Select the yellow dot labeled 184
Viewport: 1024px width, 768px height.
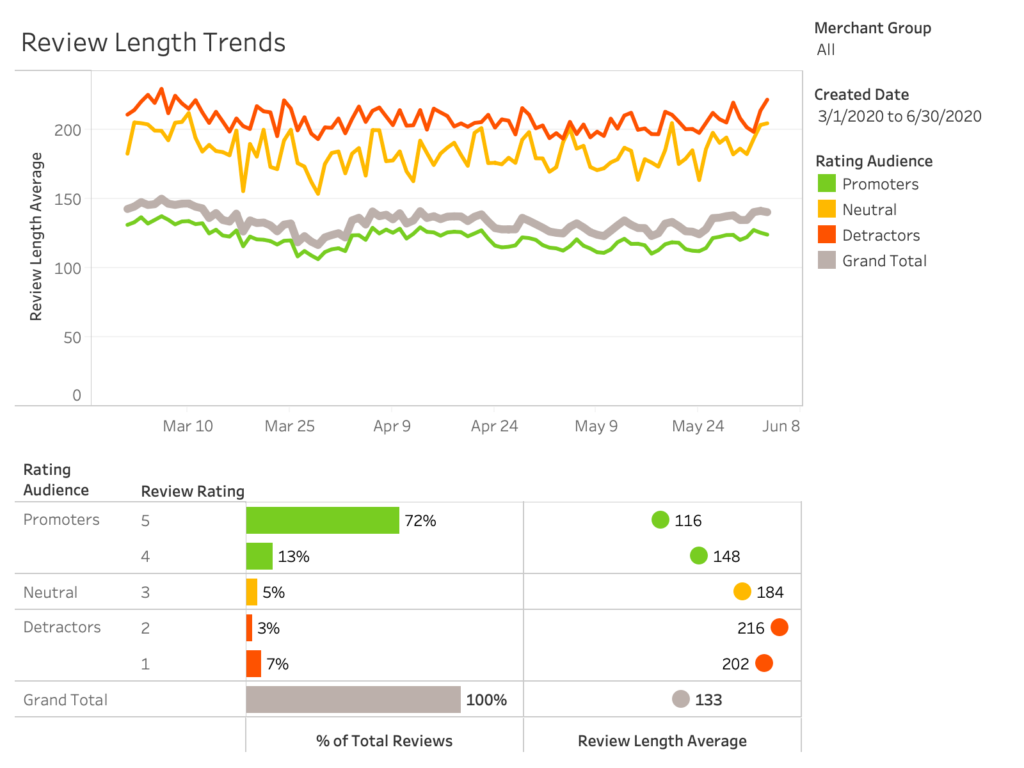click(742, 591)
